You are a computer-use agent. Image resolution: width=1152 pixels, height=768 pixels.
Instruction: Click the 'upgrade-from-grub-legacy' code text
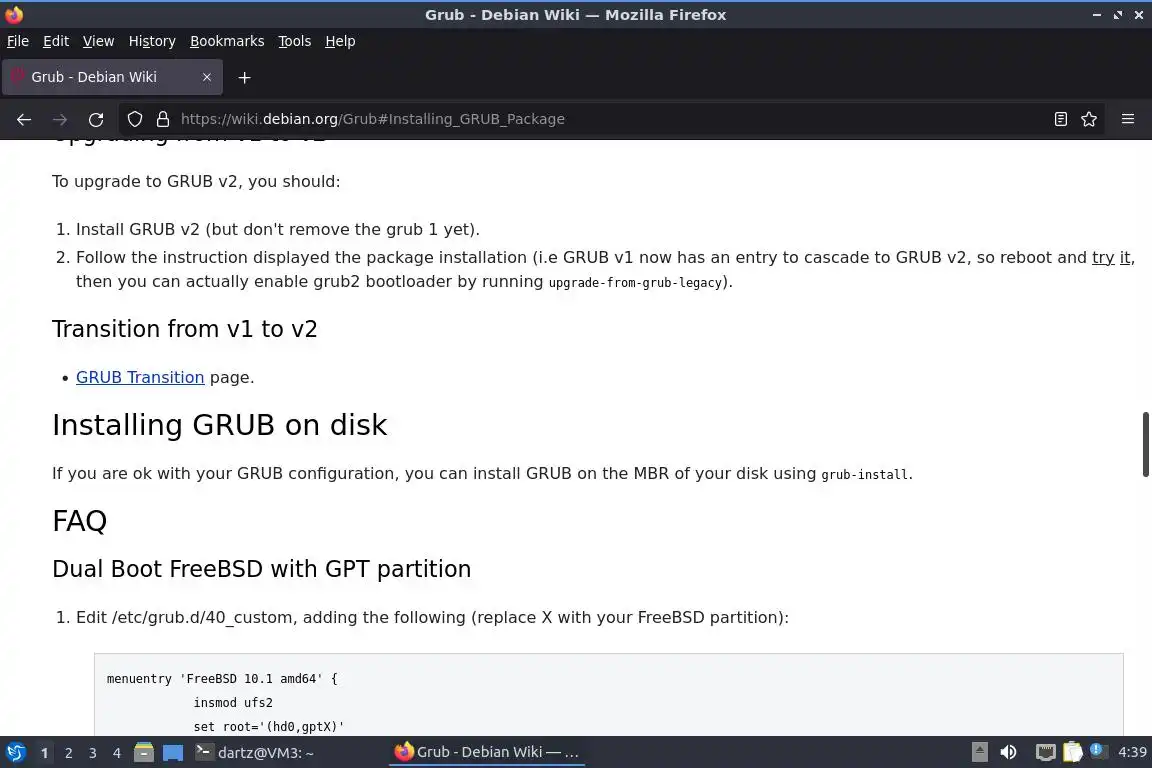click(636, 282)
